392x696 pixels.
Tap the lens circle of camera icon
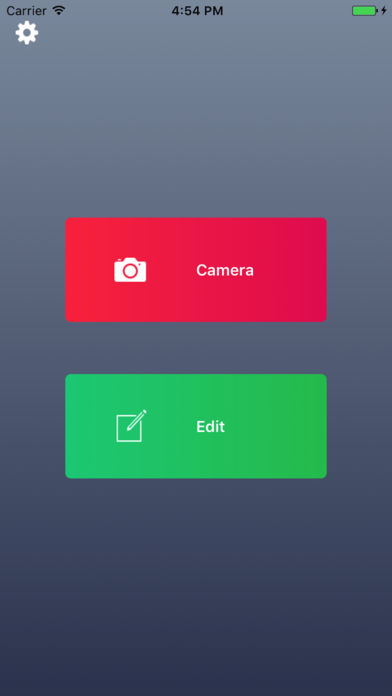[x=130, y=271]
